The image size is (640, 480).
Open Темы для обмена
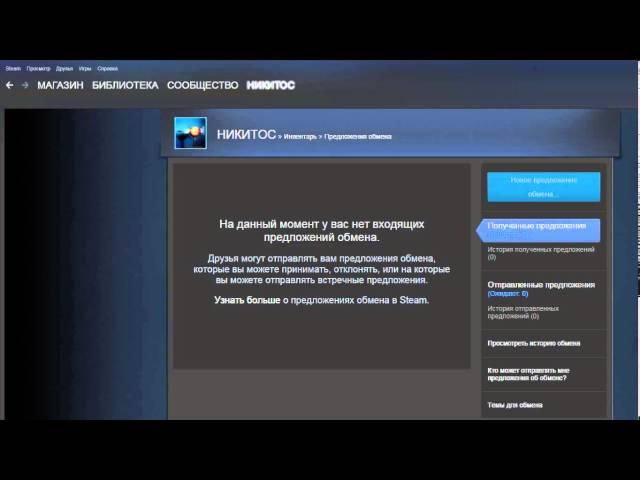[x=515, y=405]
